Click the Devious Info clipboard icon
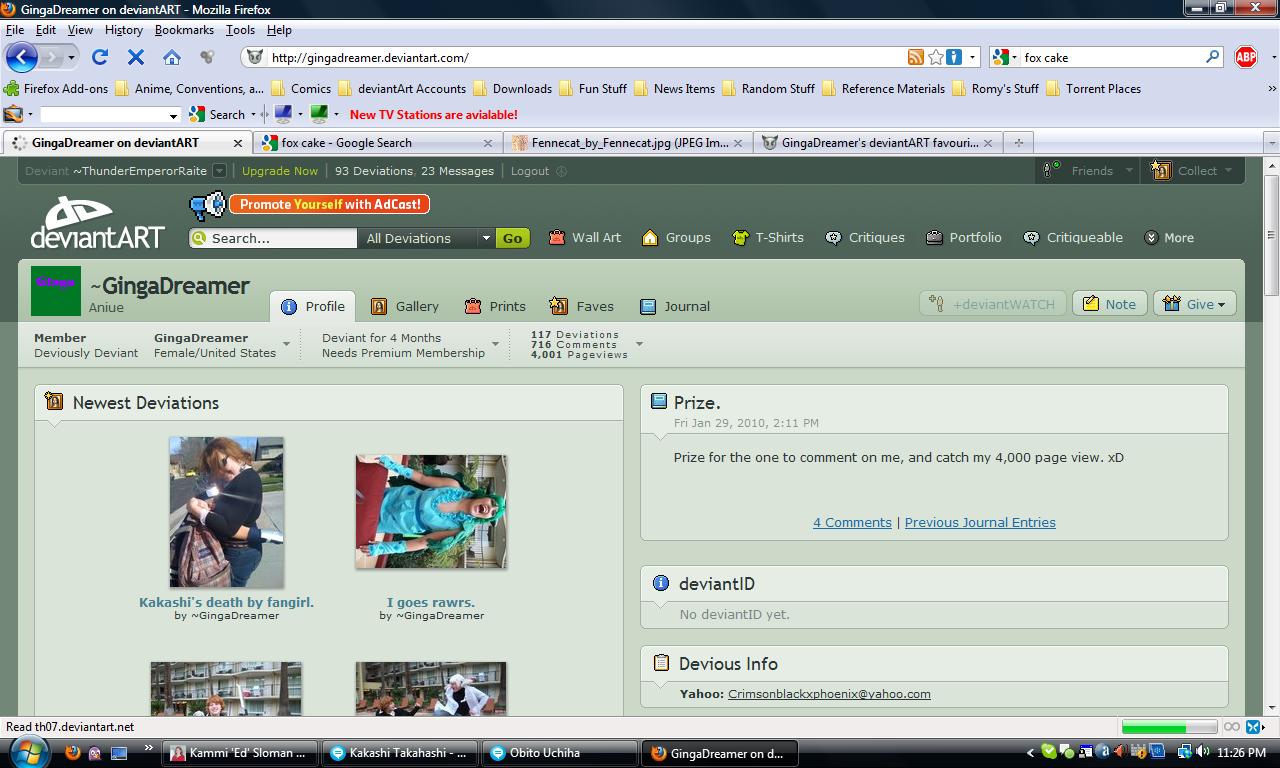 click(660, 662)
